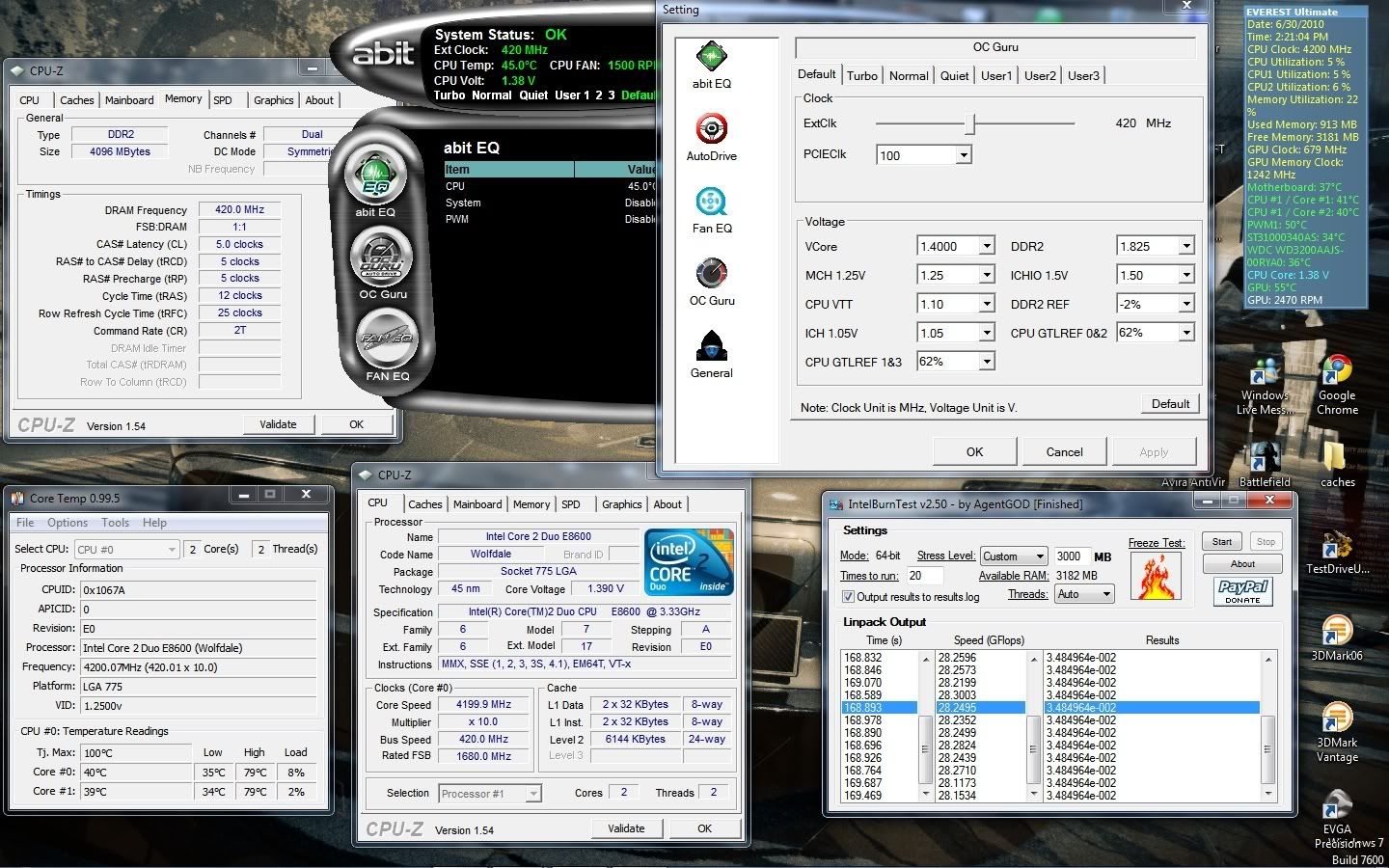This screenshot has width=1389, height=868.
Task: Expand the PCIEClk dropdown
Action: click(x=963, y=155)
